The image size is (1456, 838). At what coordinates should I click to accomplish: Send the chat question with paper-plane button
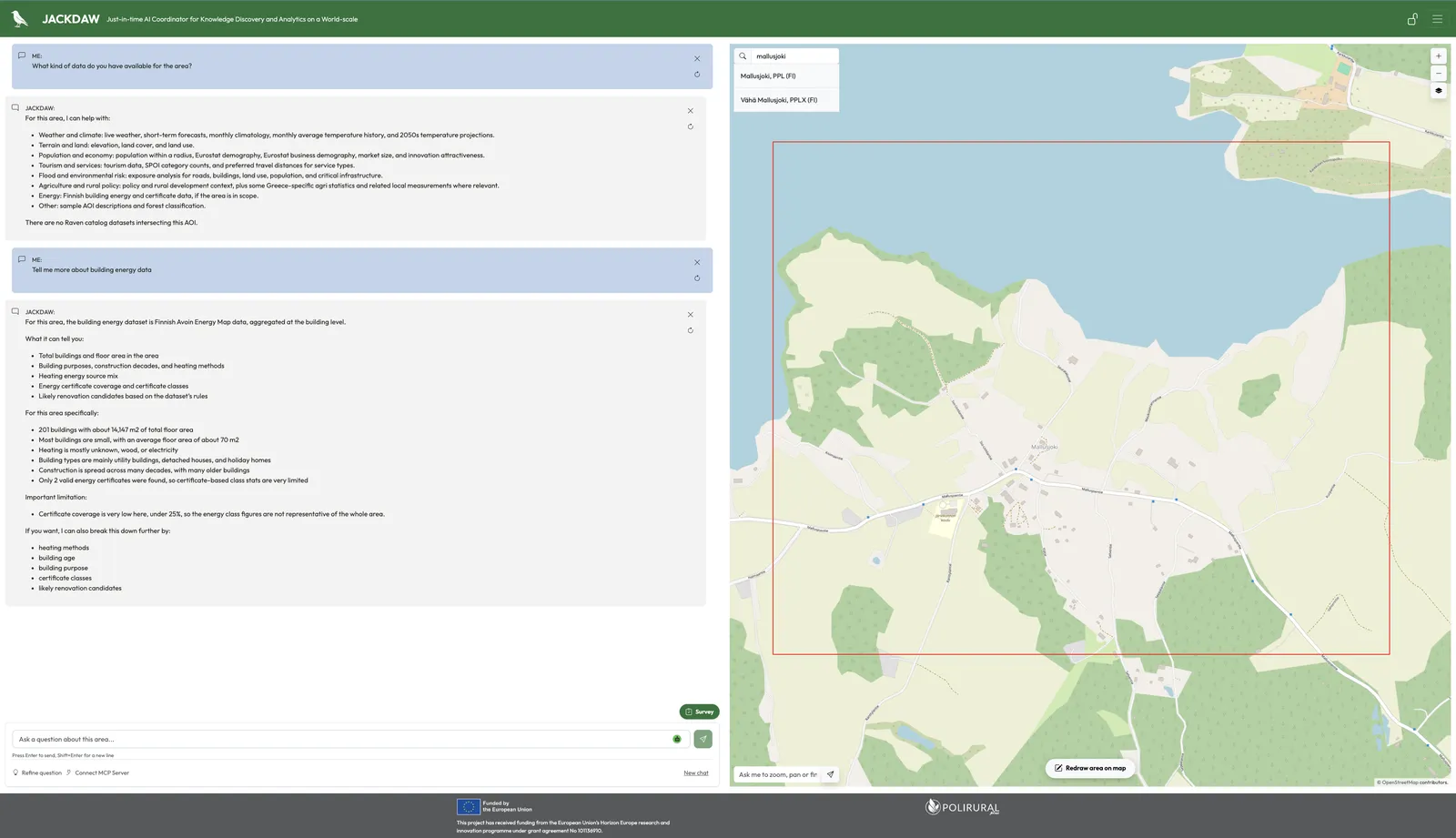(703, 739)
